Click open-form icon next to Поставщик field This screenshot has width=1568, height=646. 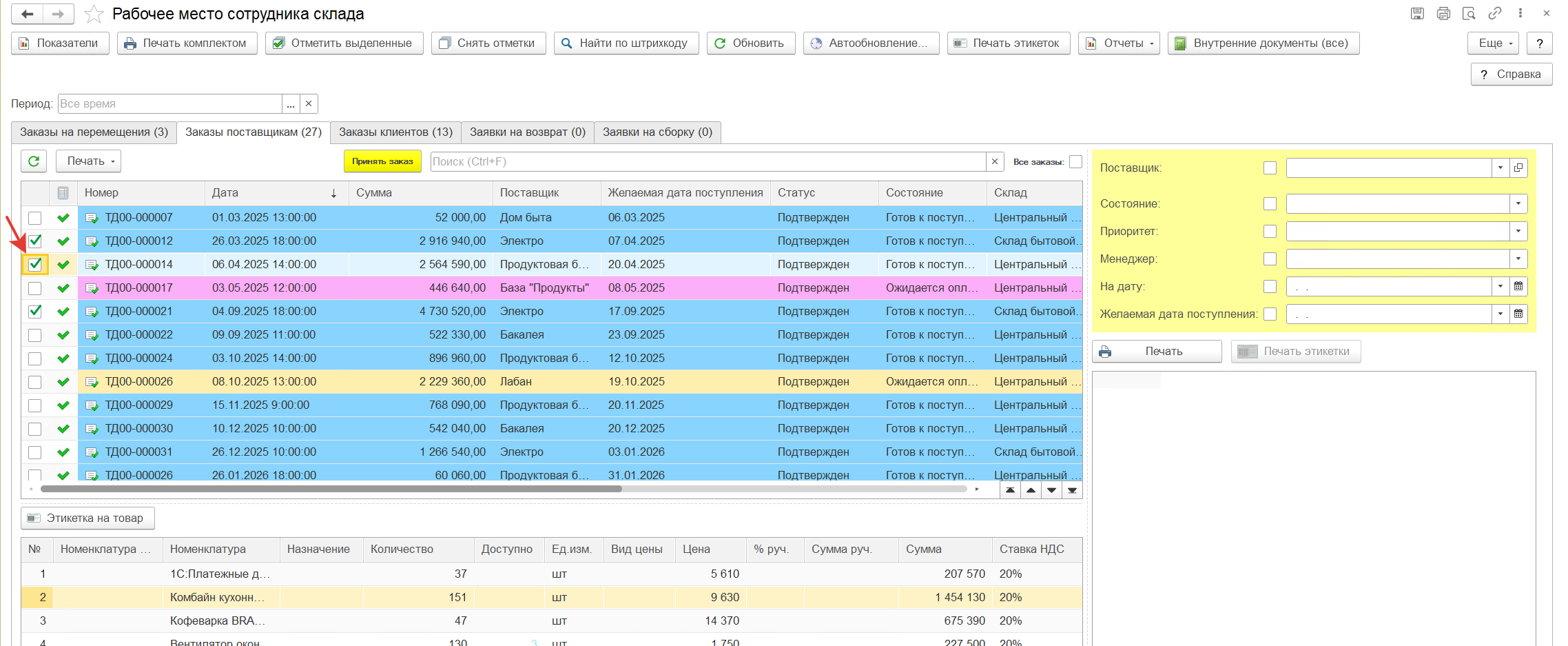pos(1518,168)
